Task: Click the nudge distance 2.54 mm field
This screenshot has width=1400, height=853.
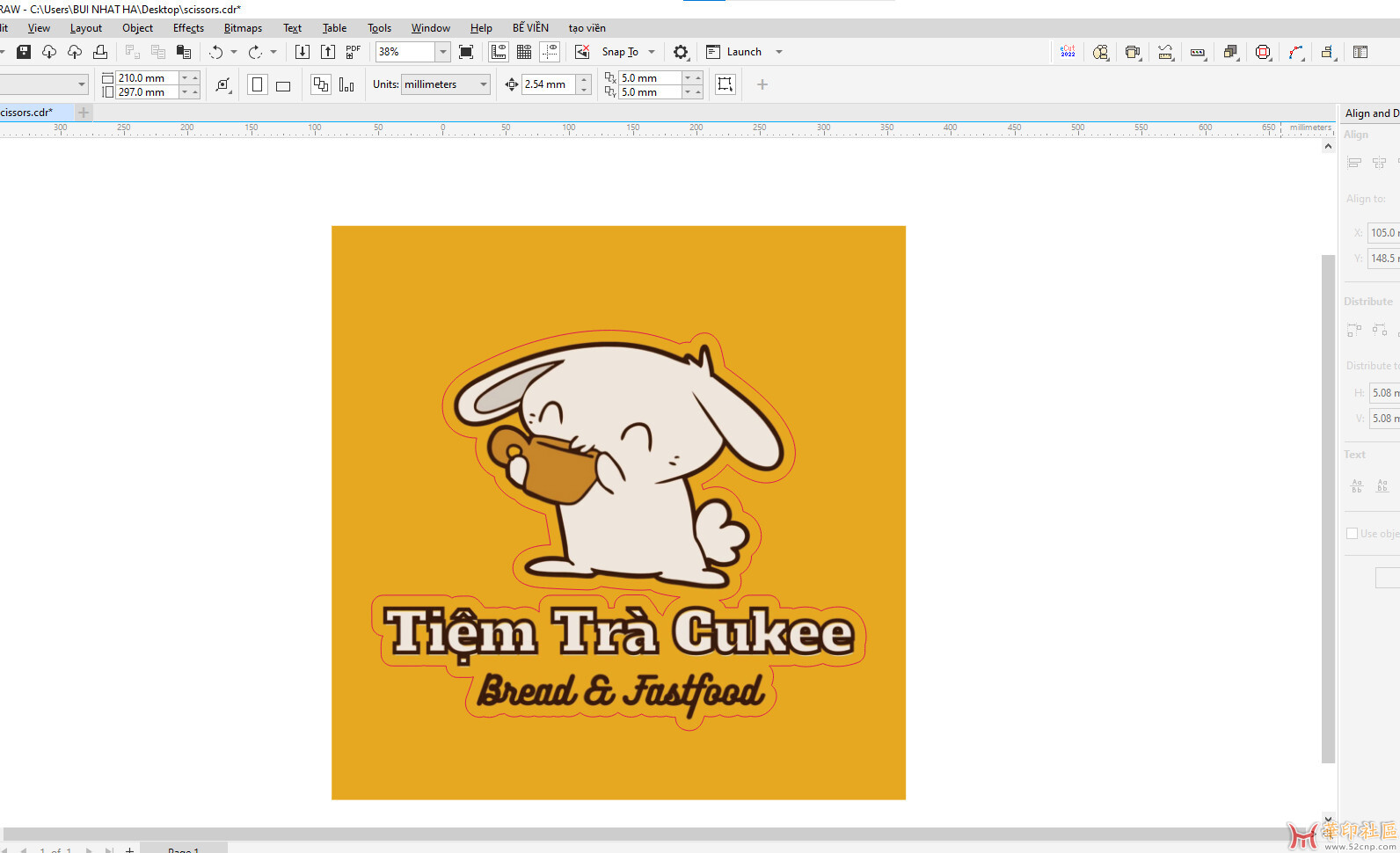Action: click(550, 84)
